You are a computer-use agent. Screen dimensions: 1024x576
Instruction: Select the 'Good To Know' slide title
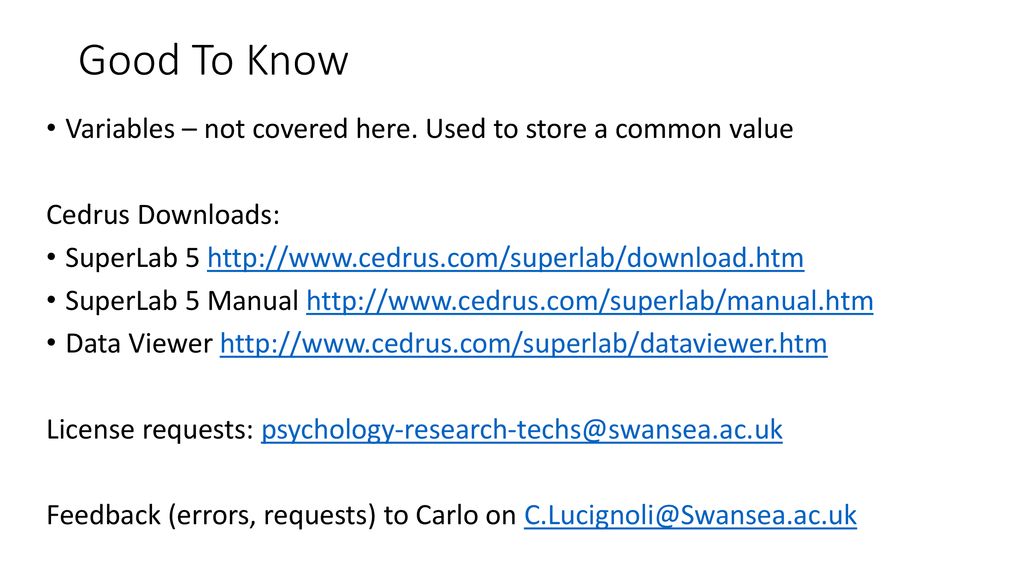tap(214, 60)
